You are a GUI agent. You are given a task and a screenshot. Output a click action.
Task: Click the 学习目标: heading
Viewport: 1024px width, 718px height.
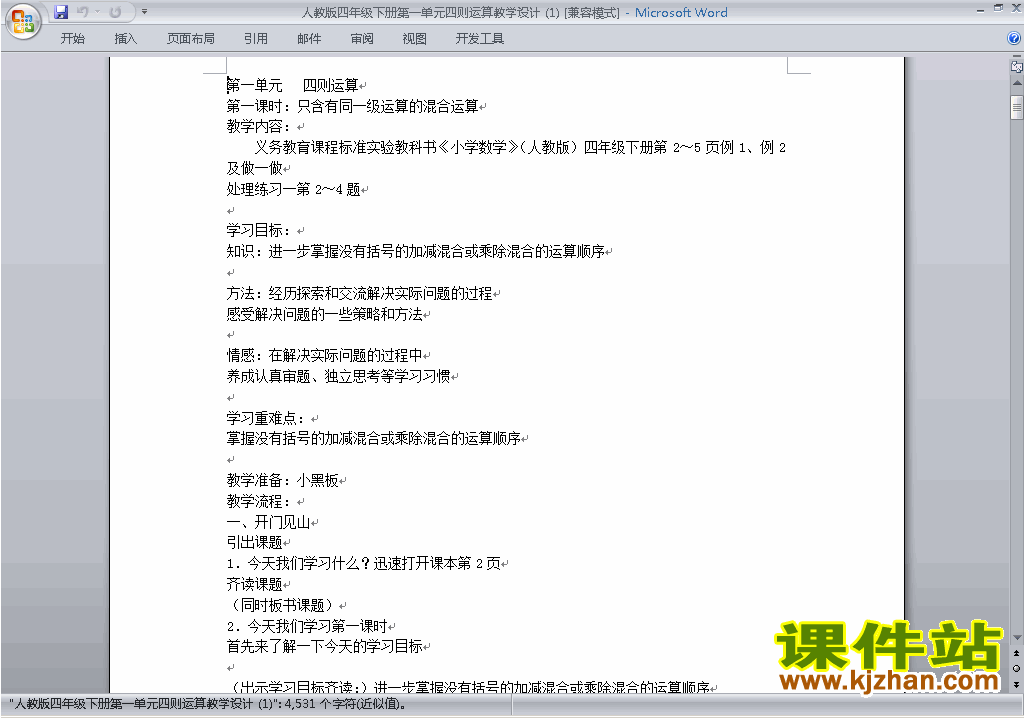pos(259,231)
